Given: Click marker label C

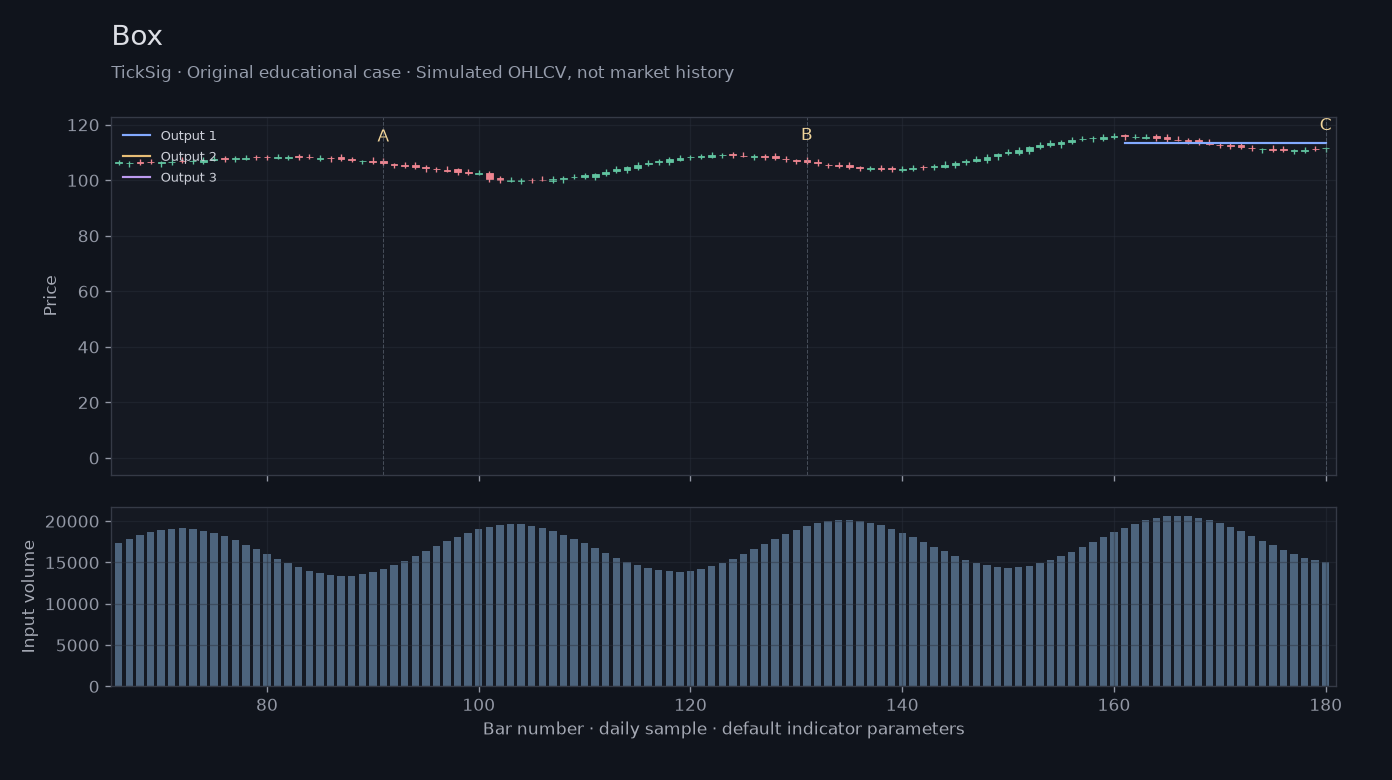Looking at the screenshot, I should tap(1325, 125).
